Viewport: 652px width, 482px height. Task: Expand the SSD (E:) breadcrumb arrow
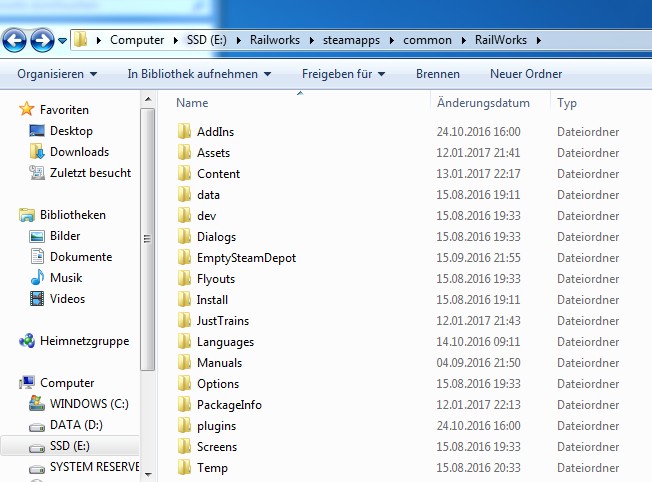[x=239, y=40]
